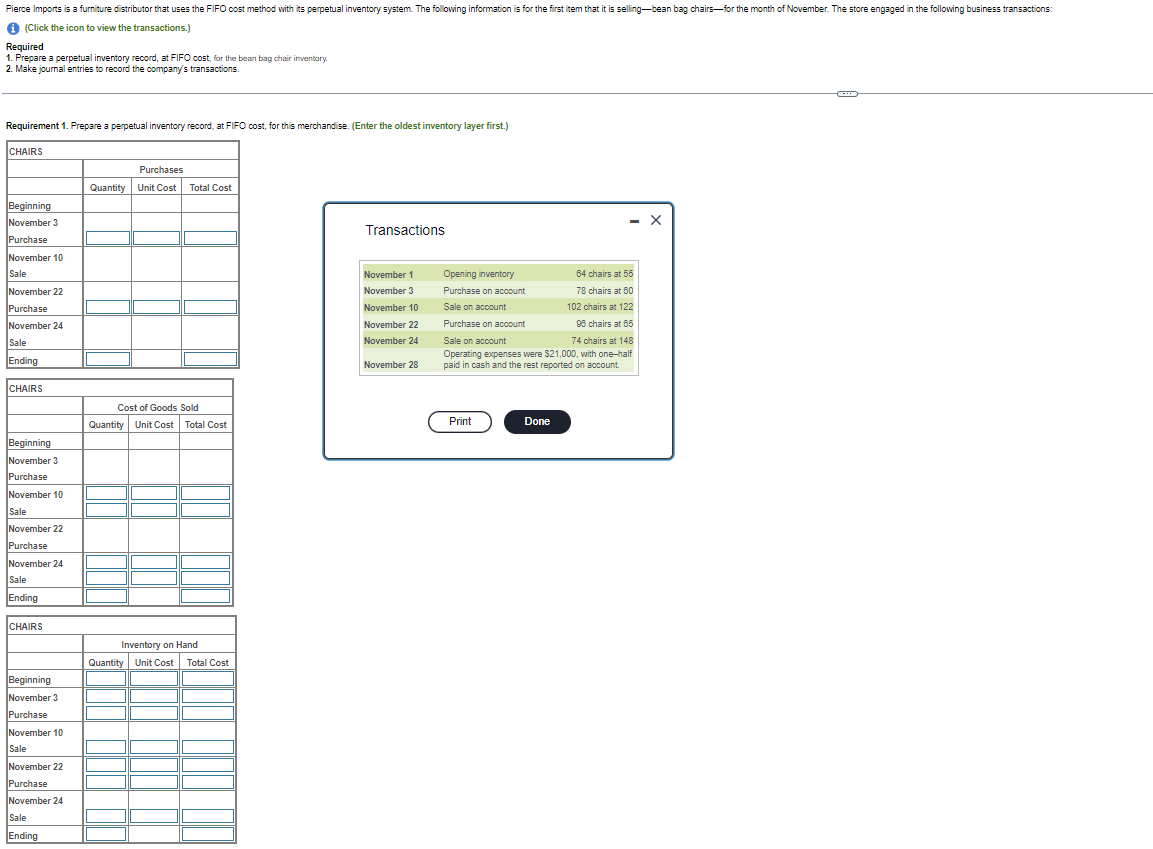Image resolution: width=1153 pixels, height=849 pixels.
Task: Click the Done button
Action: (537, 421)
